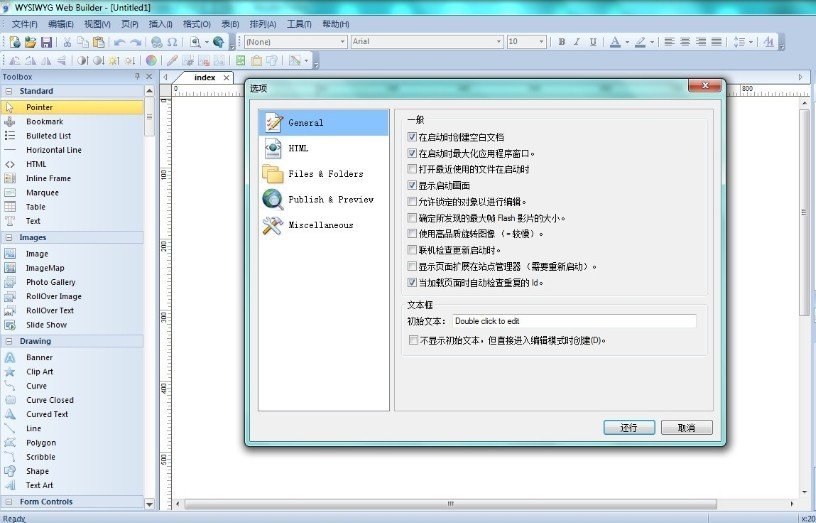The image size is (816, 523).
Task: Toggle Italic formatting button
Action: coord(577,42)
